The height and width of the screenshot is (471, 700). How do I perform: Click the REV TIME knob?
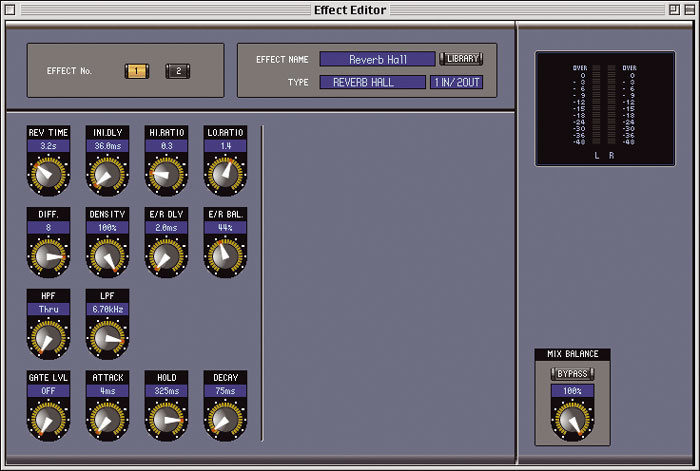[47, 177]
